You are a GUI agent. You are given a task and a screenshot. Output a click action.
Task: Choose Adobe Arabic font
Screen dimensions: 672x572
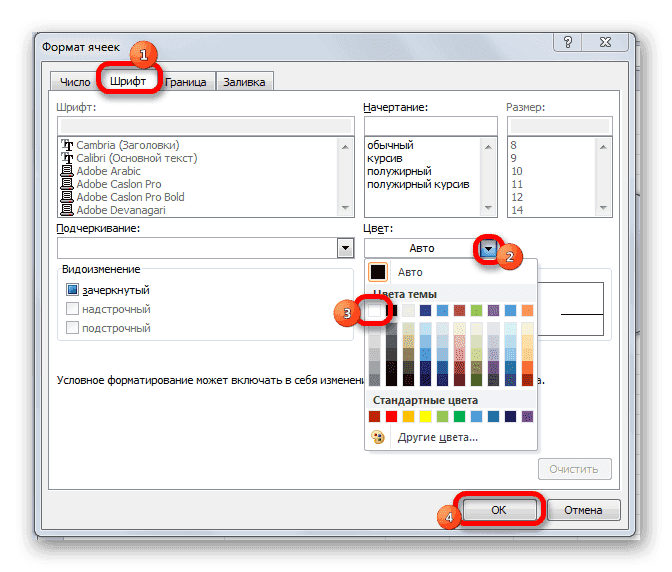point(108,171)
